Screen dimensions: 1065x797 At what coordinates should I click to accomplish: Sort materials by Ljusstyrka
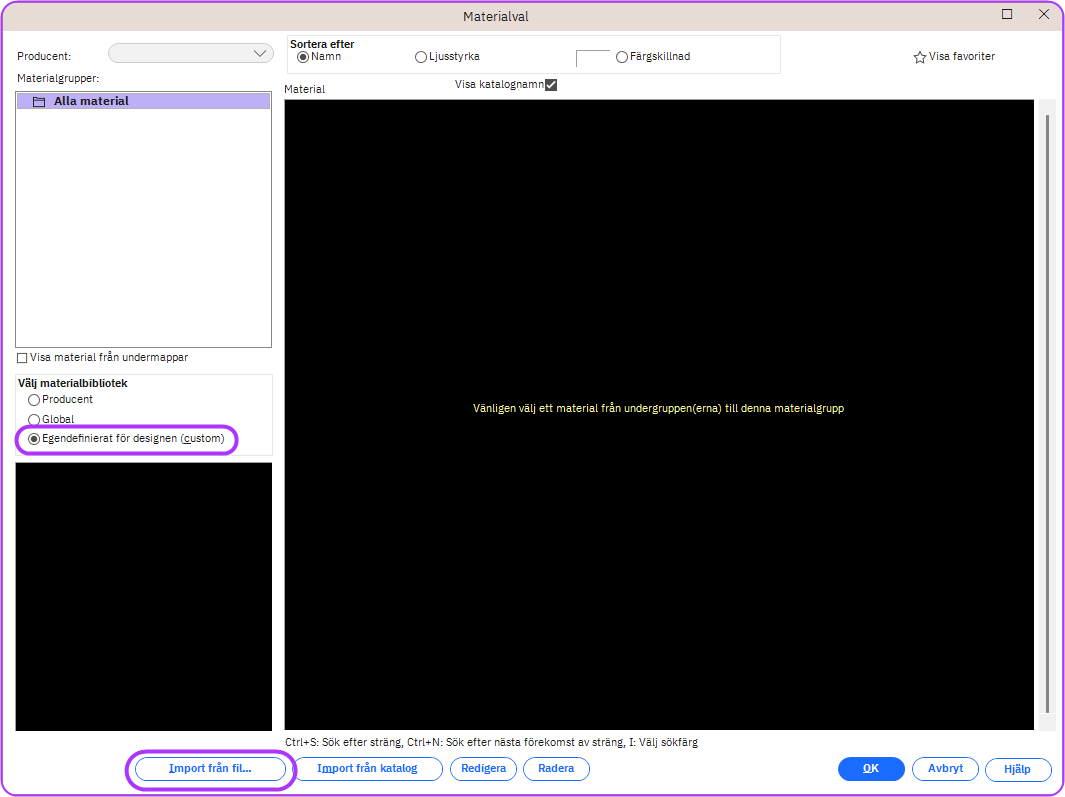pyautogui.click(x=421, y=57)
